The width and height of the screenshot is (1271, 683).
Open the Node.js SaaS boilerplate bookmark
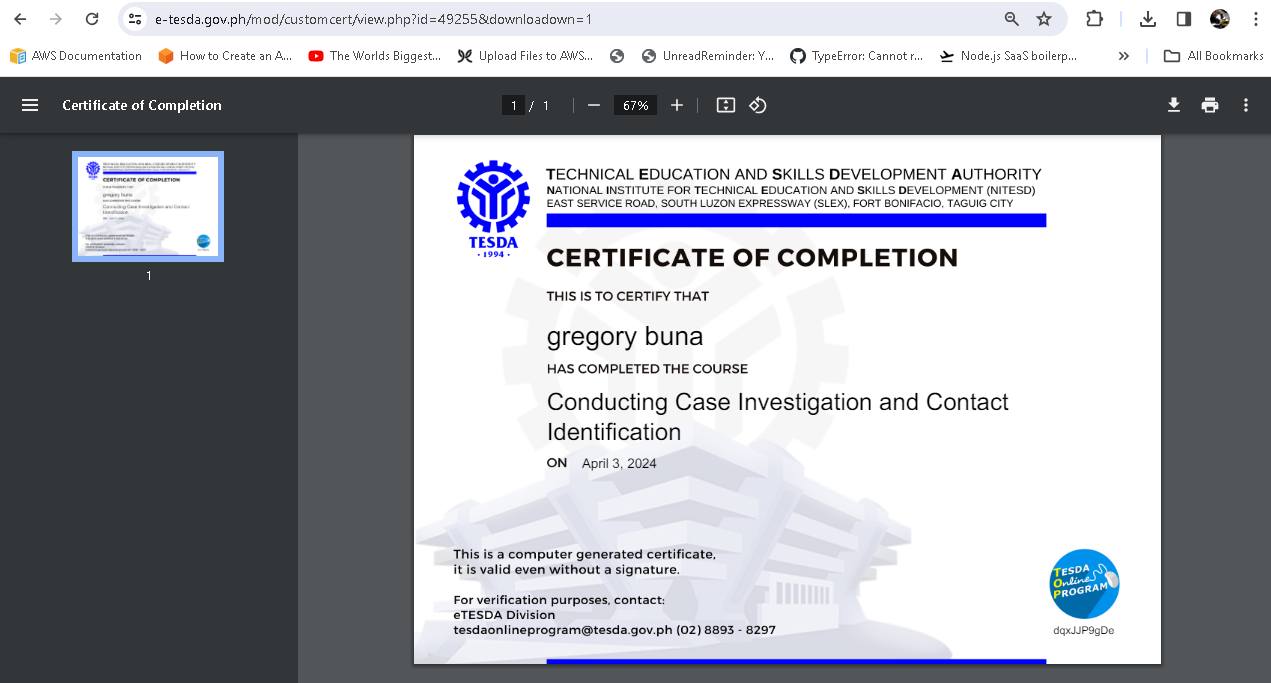pyautogui.click(x=1008, y=56)
